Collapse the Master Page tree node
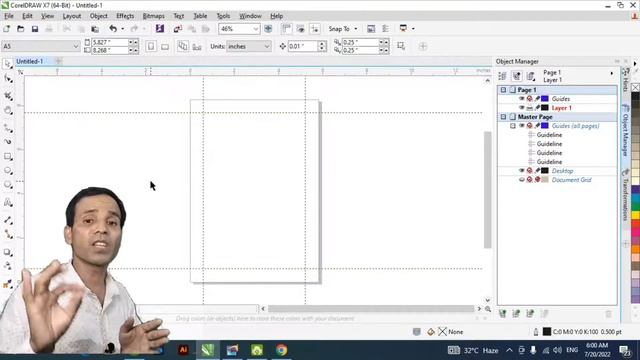This screenshot has width=640, height=360. (503, 117)
